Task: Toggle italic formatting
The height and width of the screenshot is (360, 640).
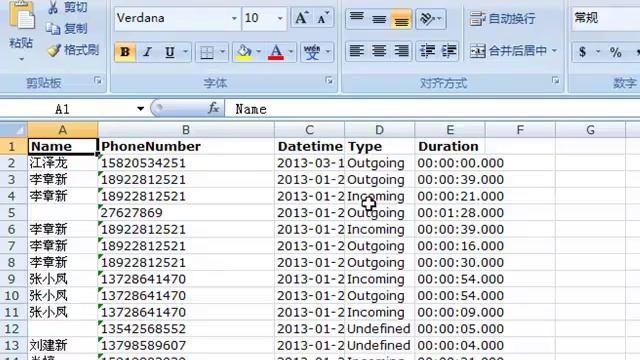Action: click(147, 52)
